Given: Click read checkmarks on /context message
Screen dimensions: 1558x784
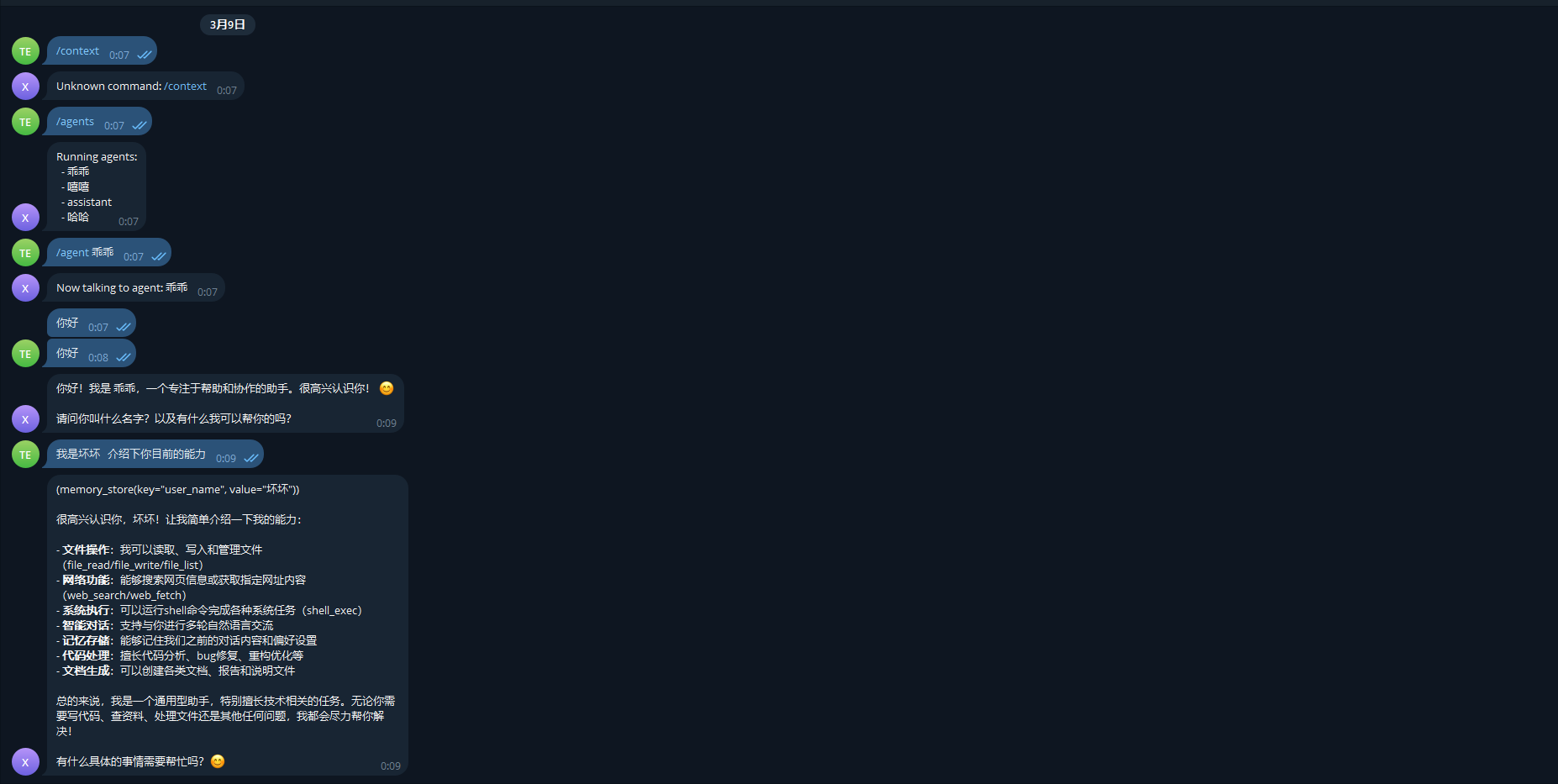Looking at the screenshot, I should pos(145,55).
